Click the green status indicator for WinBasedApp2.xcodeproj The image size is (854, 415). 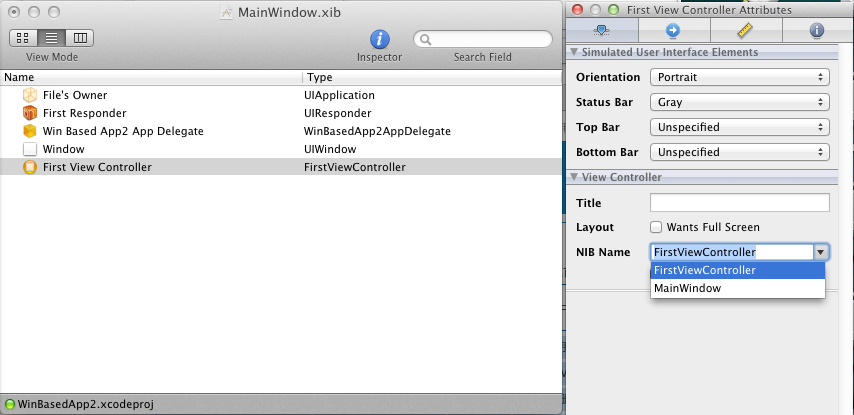point(9,404)
